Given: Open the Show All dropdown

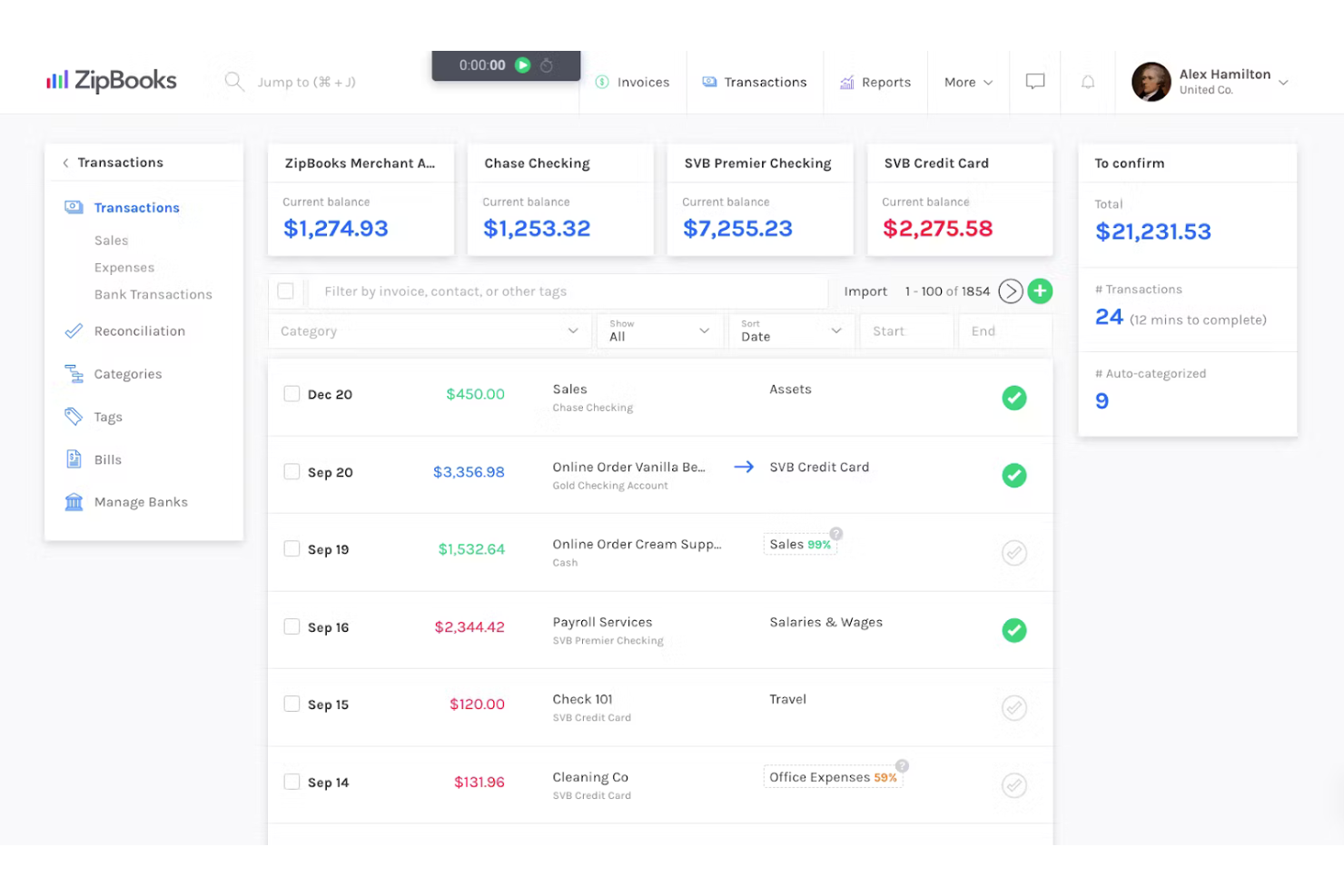Looking at the screenshot, I should coord(659,331).
